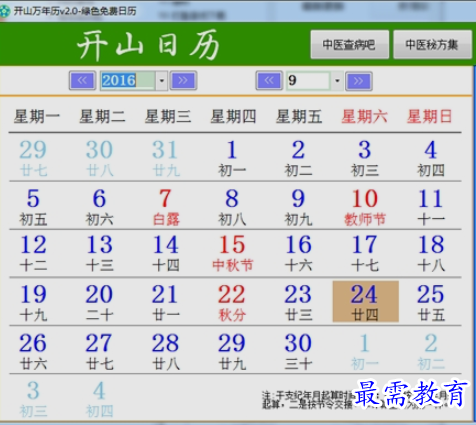The height and width of the screenshot is (425, 476).
Task: Open the 中医秘方集 button
Action: click(432, 44)
